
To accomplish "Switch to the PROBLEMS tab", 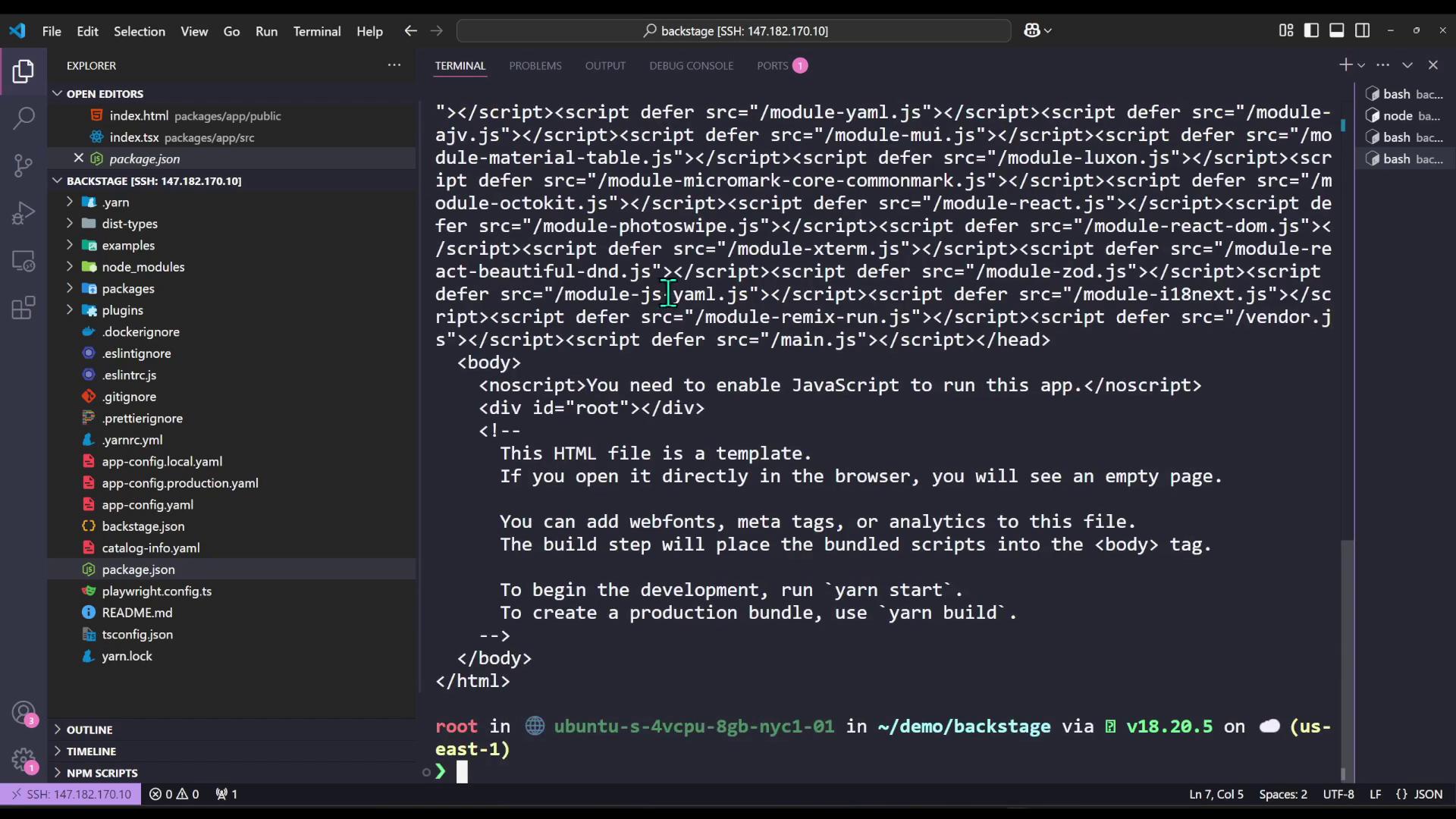I will point(535,66).
